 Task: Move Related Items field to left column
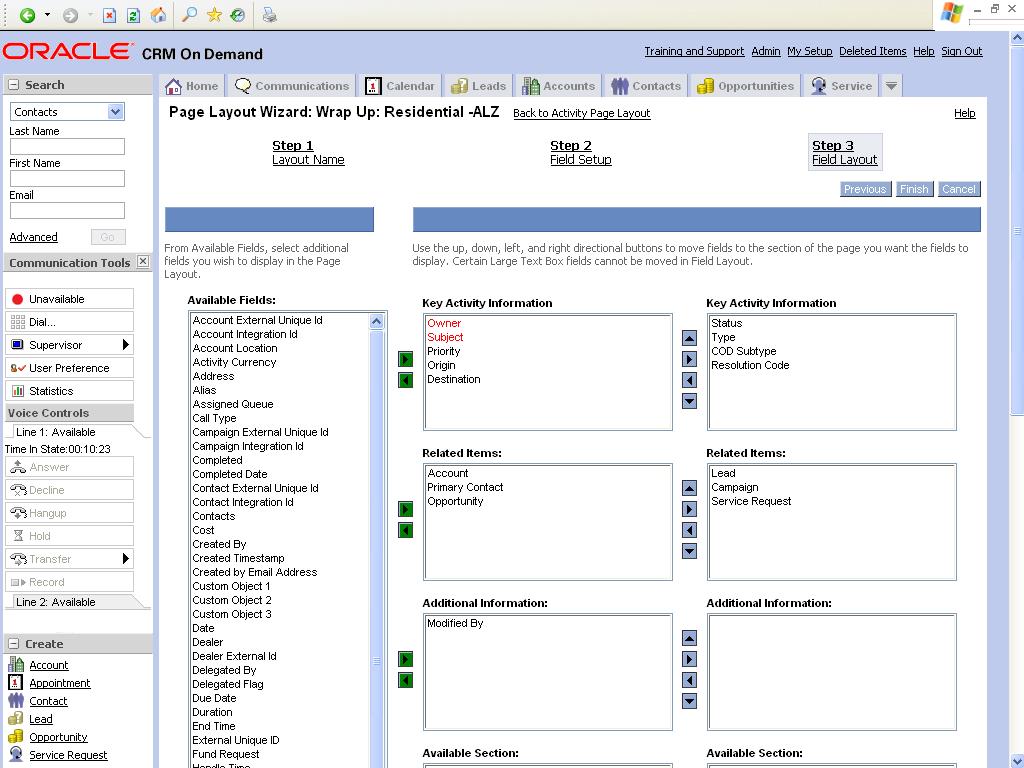click(x=690, y=530)
